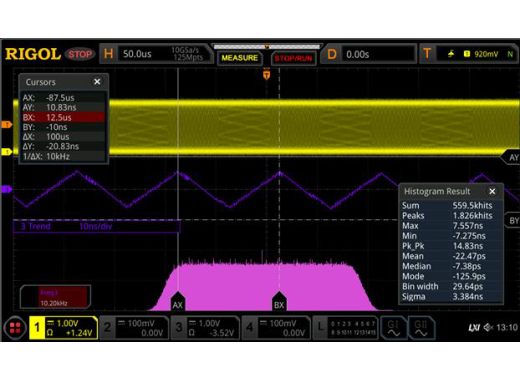Toggle channel 3 1.00V tab
520x380 pixels.
[205, 328]
